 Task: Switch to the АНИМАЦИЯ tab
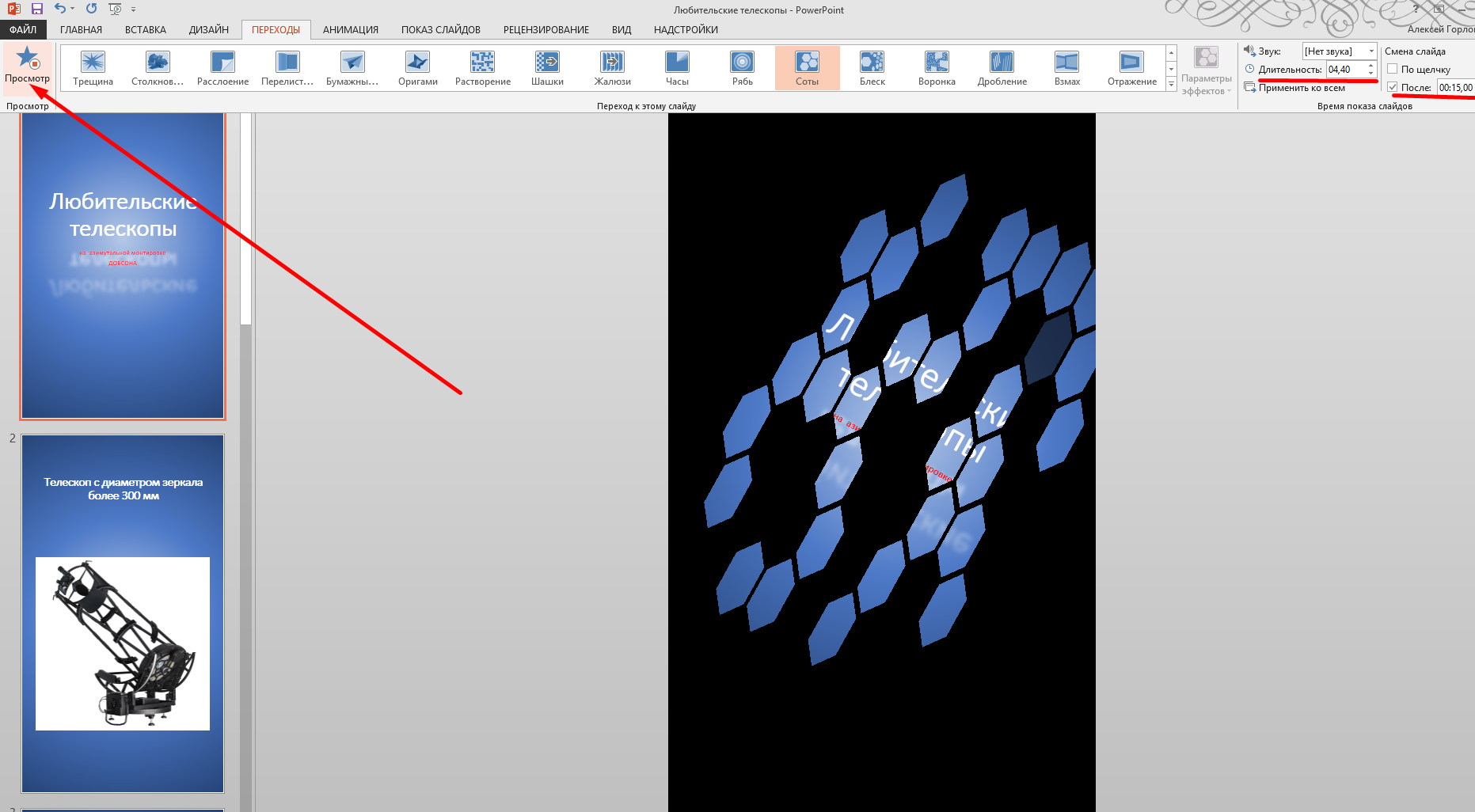350,30
